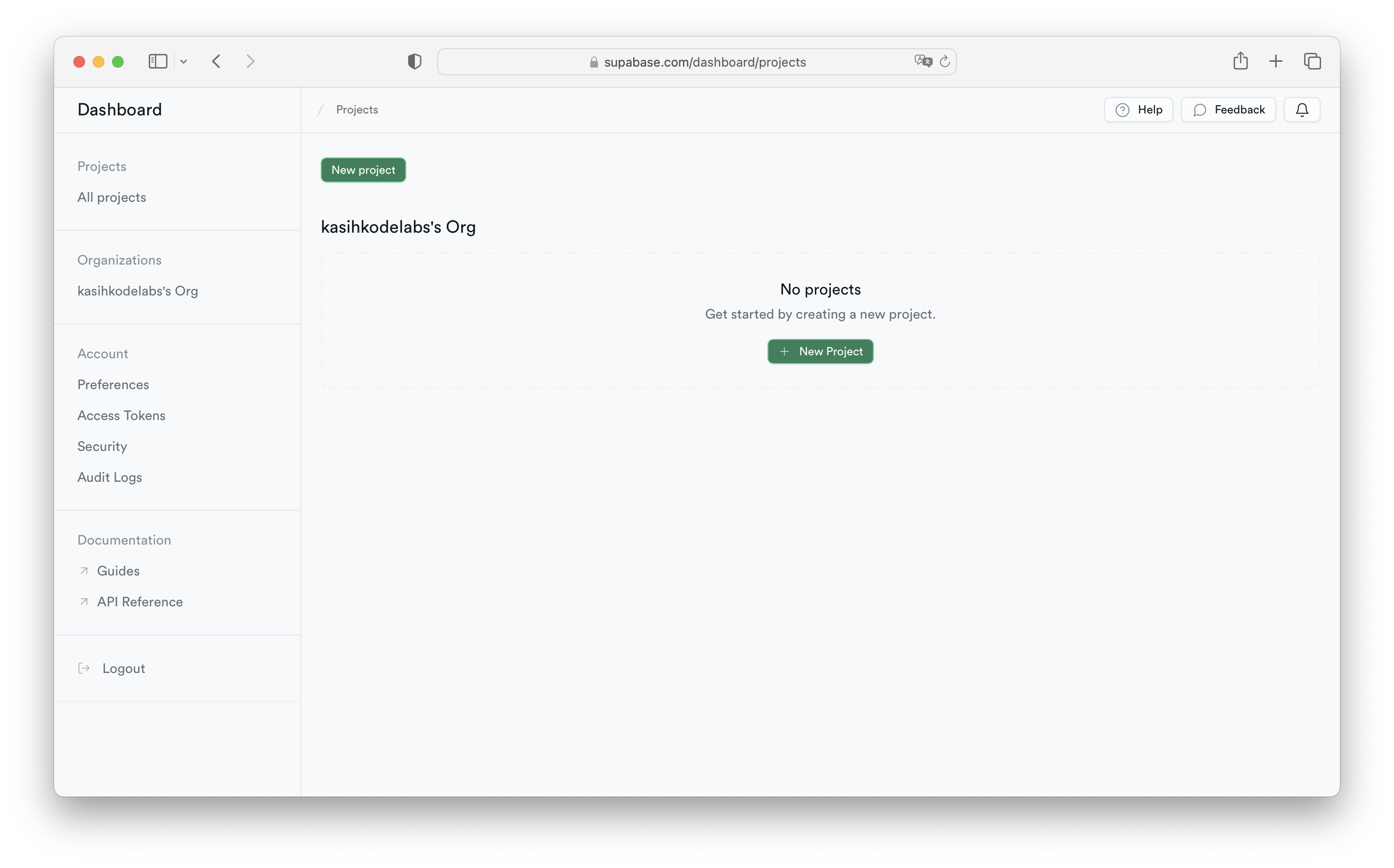
Task: Select Security account settings
Action: (102, 446)
